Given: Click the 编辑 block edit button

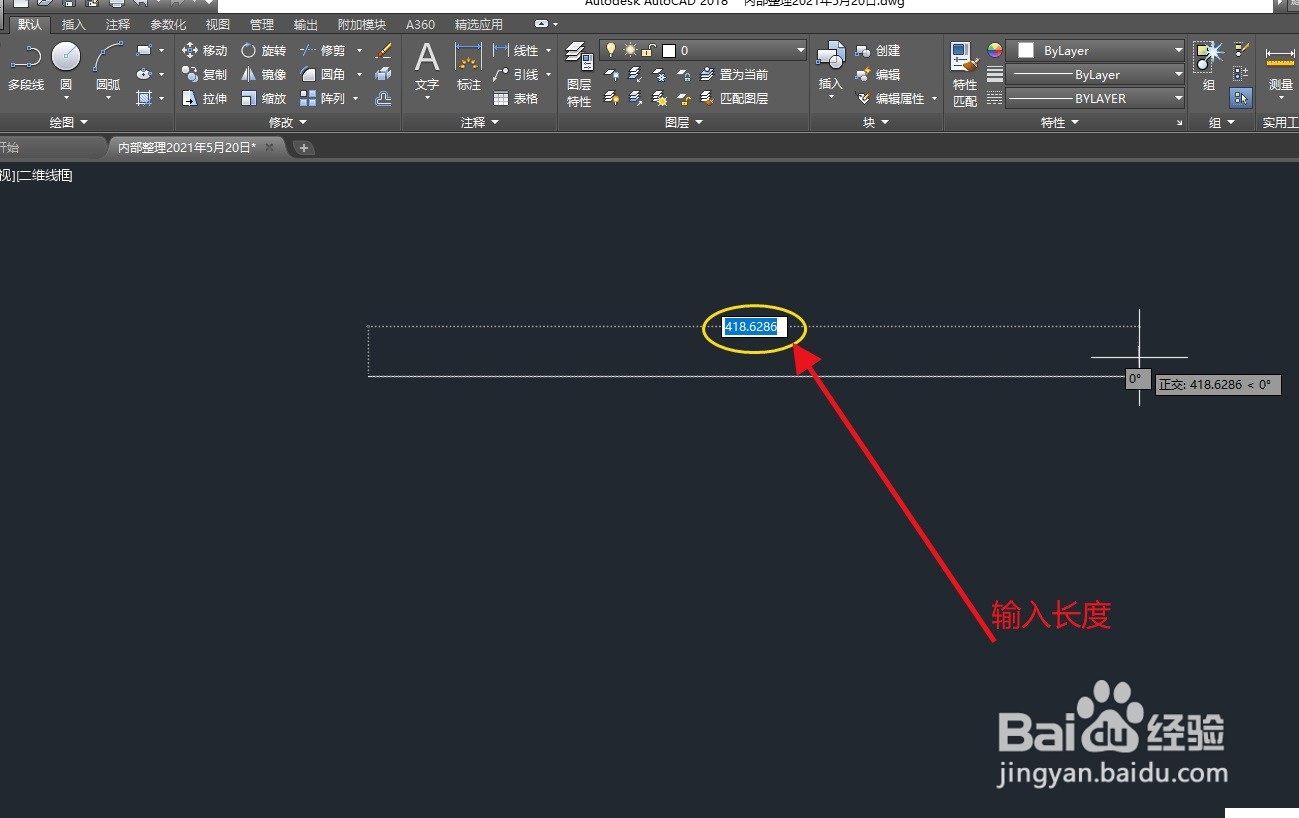Looking at the screenshot, I should [x=878, y=74].
